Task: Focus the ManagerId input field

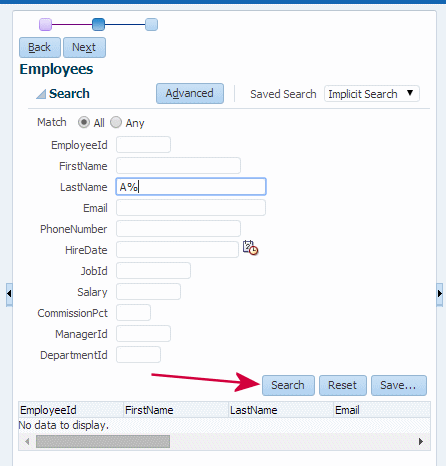Action: coord(143,334)
